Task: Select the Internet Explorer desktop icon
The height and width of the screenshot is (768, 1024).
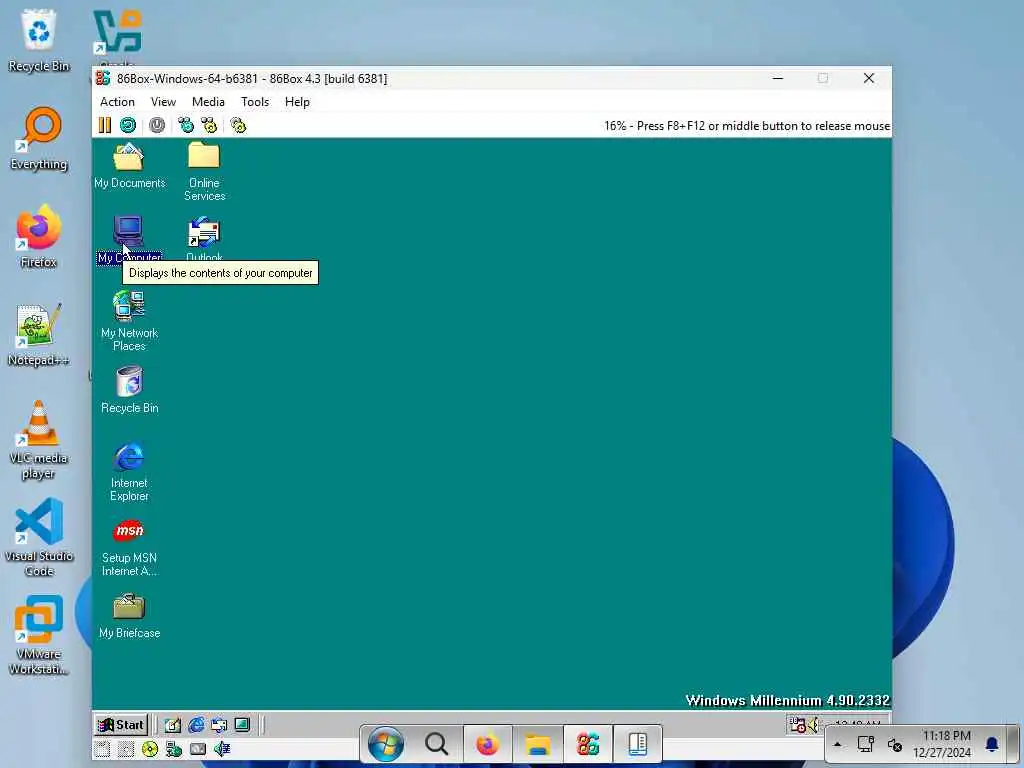Action: [x=129, y=472]
